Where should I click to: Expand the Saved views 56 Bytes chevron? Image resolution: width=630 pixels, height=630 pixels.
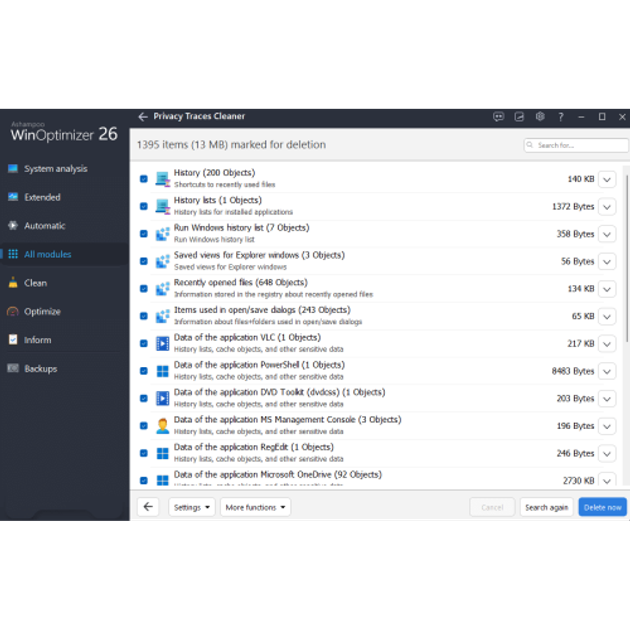tap(607, 262)
